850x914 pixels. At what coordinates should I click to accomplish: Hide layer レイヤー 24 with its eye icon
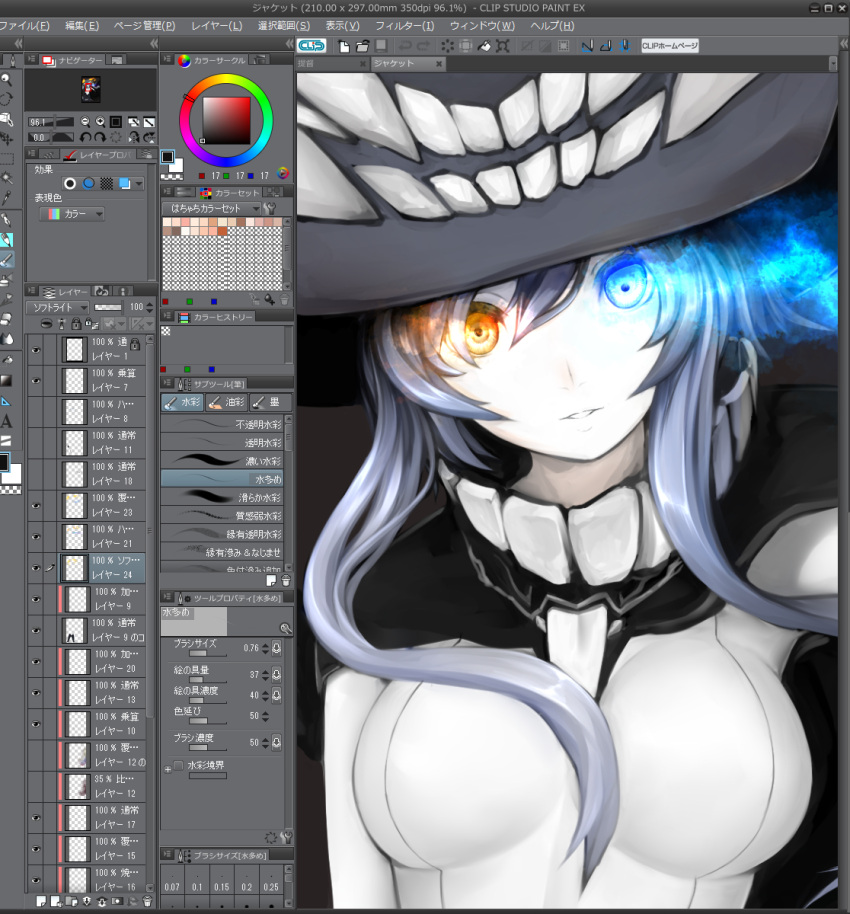click(36, 568)
